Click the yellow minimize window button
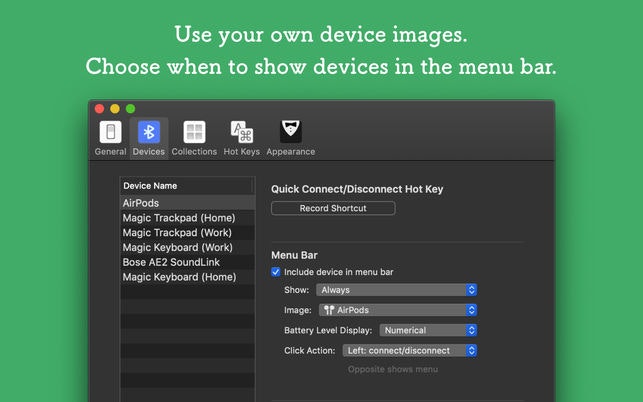643x402 pixels. (115, 109)
